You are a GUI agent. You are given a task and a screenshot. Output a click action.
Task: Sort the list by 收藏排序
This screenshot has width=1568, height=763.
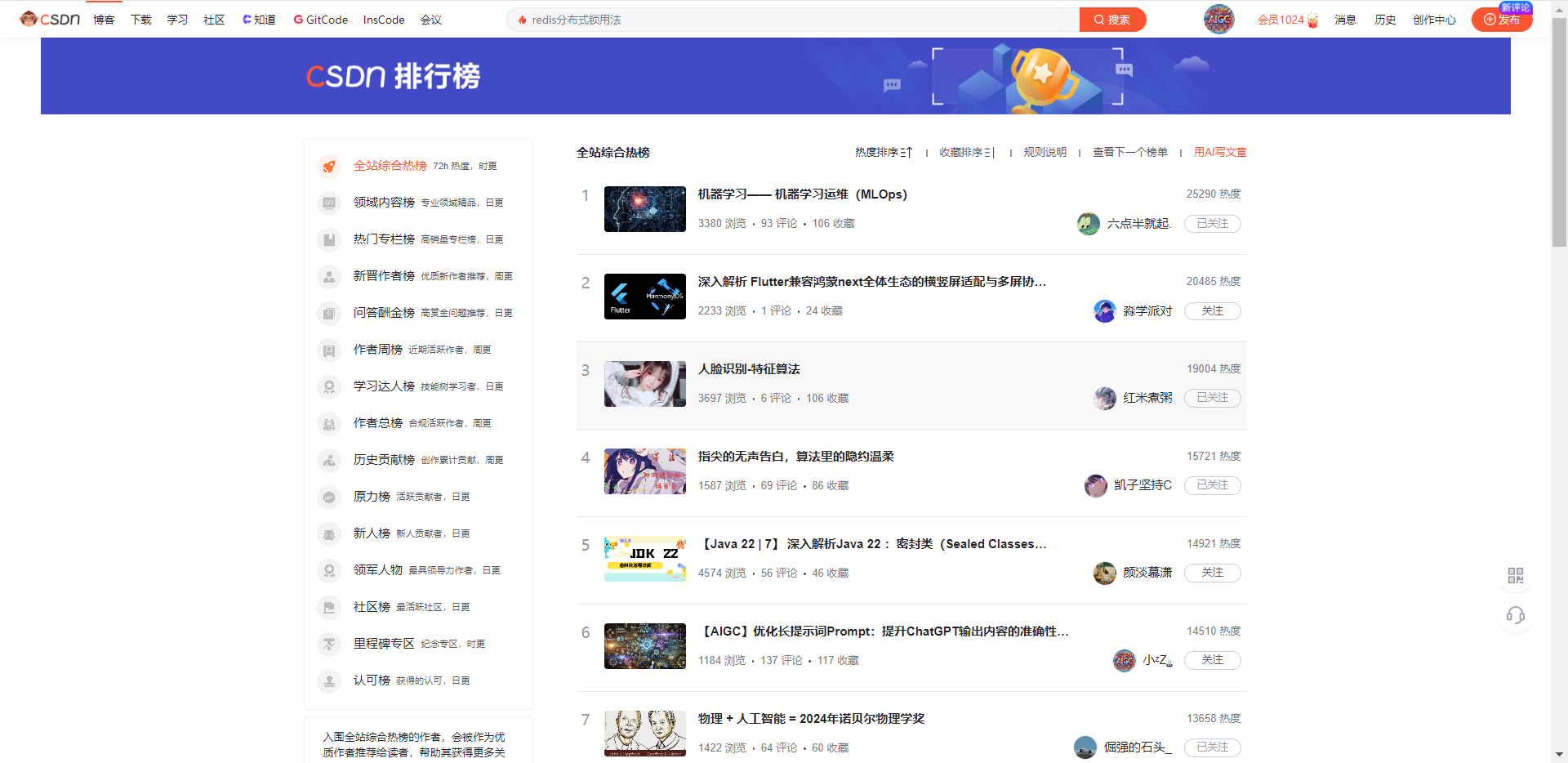tap(968, 153)
